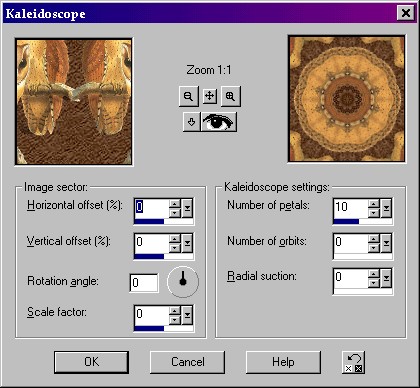Screen dimensions: 420x388
Task: Click the Vertical offset value field
Action: pos(152,244)
